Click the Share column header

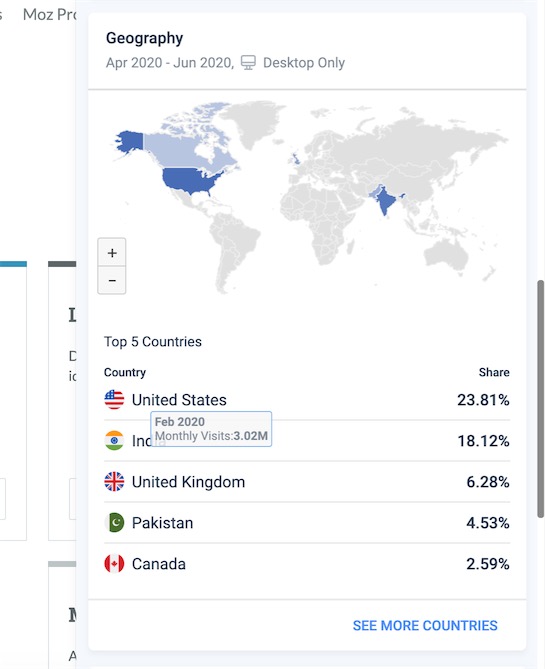[494, 372]
